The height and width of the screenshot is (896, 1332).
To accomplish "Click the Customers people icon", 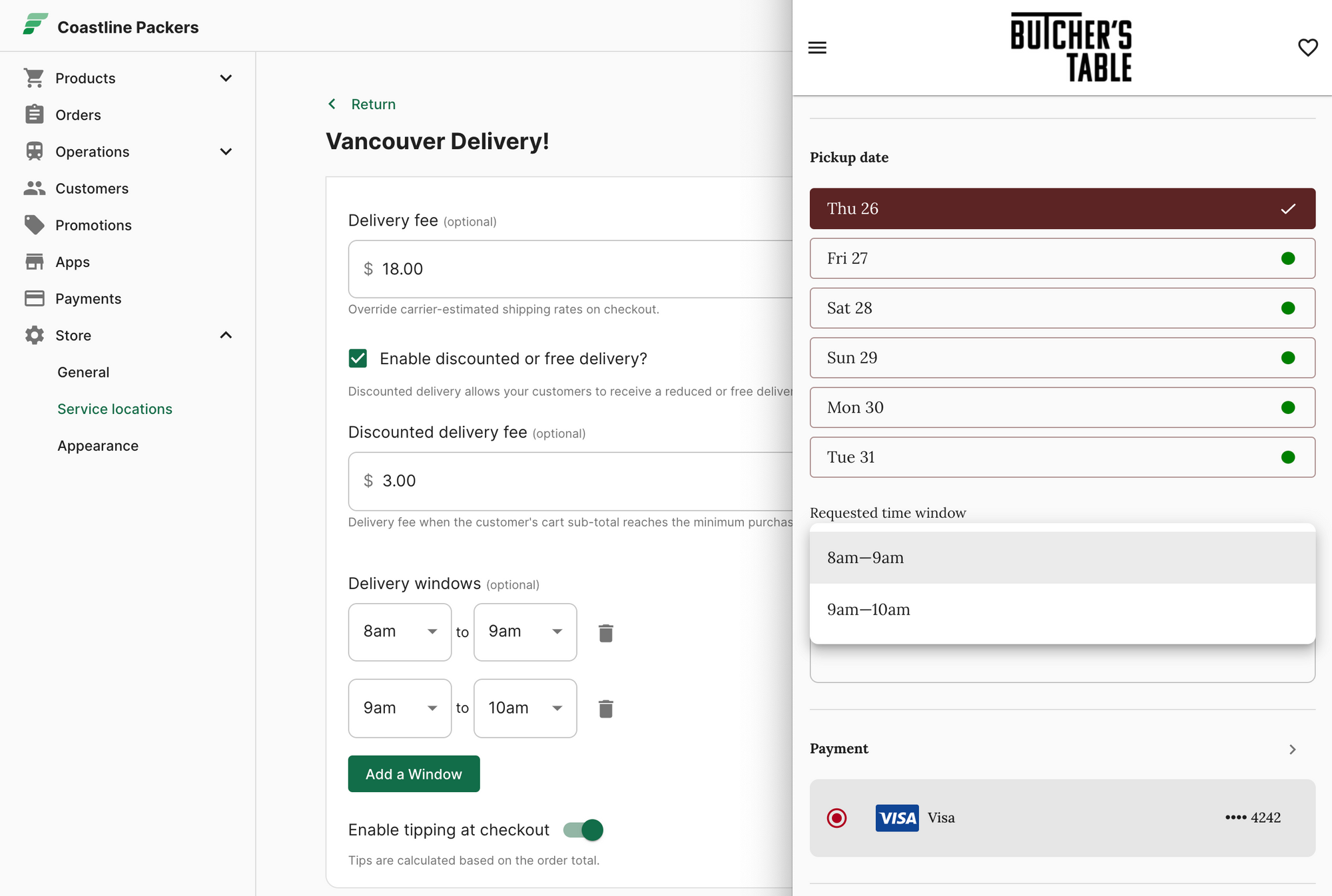I will [x=34, y=188].
